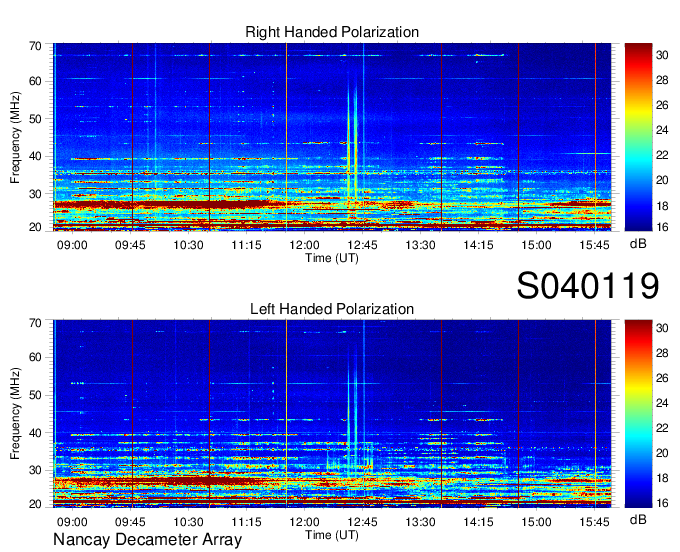Click the upper plot's 'Time (UT)' axis label
Screen dimensions: 680x552
[332, 258]
